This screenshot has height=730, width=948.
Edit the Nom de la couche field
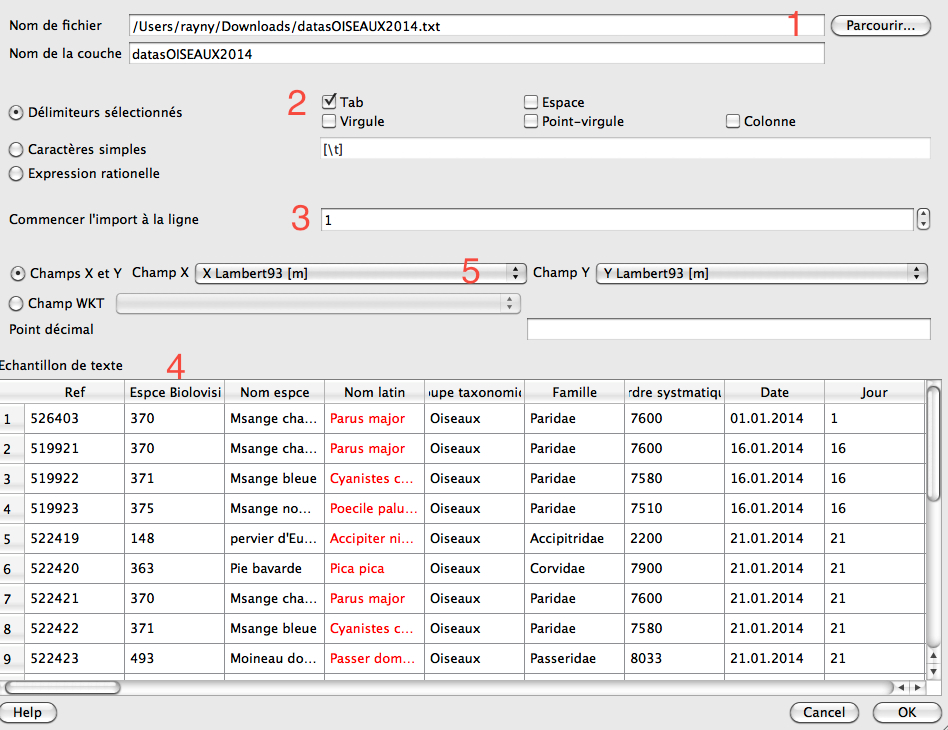click(x=476, y=54)
